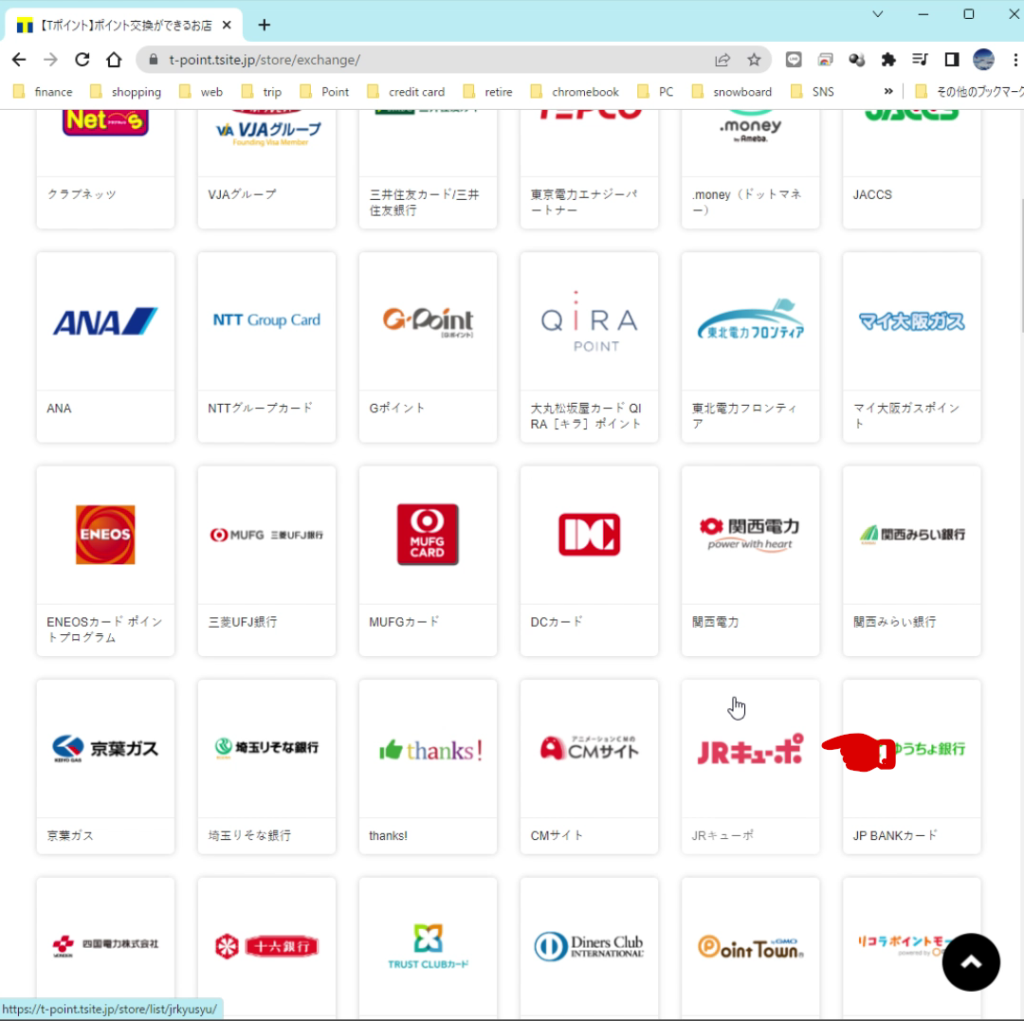Open the MUFG 三菱UFJ銀行 logo
The height and width of the screenshot is (1021, 1024).
266,535
